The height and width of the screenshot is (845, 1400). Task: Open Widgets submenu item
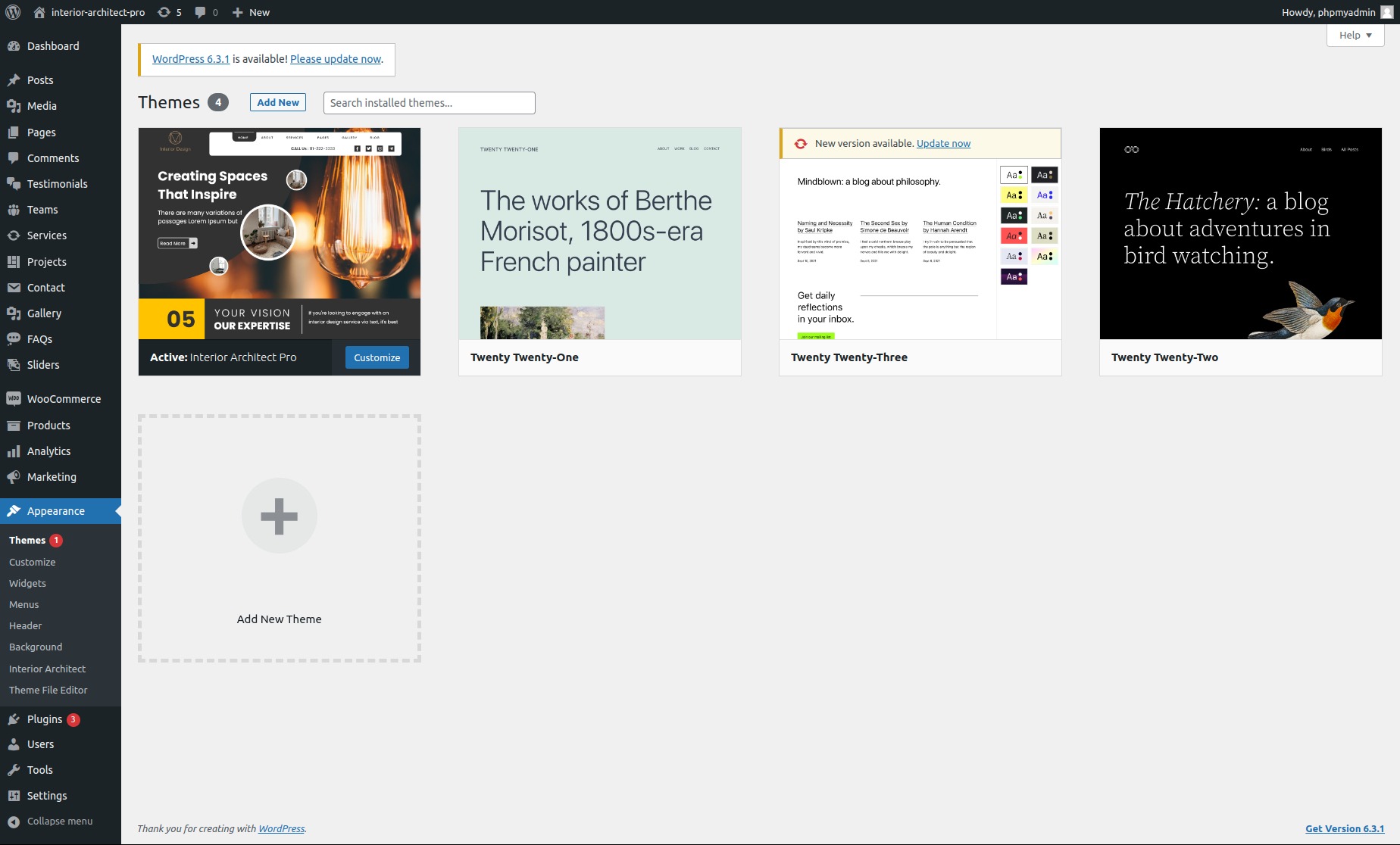click(27, 583)
